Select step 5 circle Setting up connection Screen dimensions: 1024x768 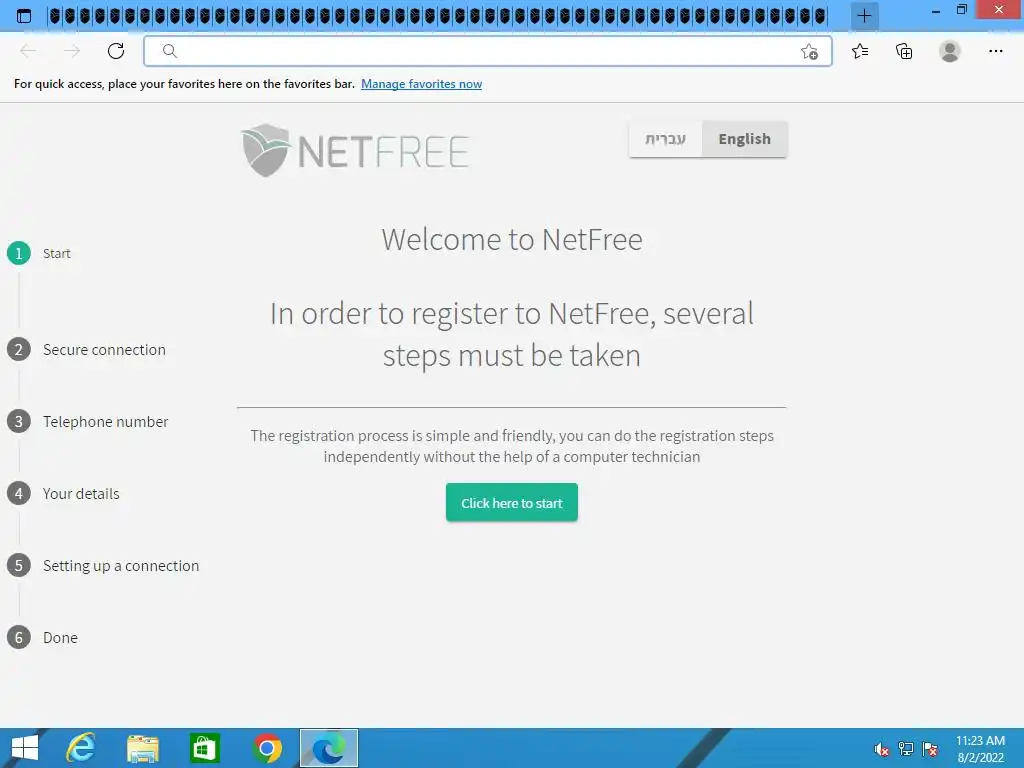tap(19, 565)
